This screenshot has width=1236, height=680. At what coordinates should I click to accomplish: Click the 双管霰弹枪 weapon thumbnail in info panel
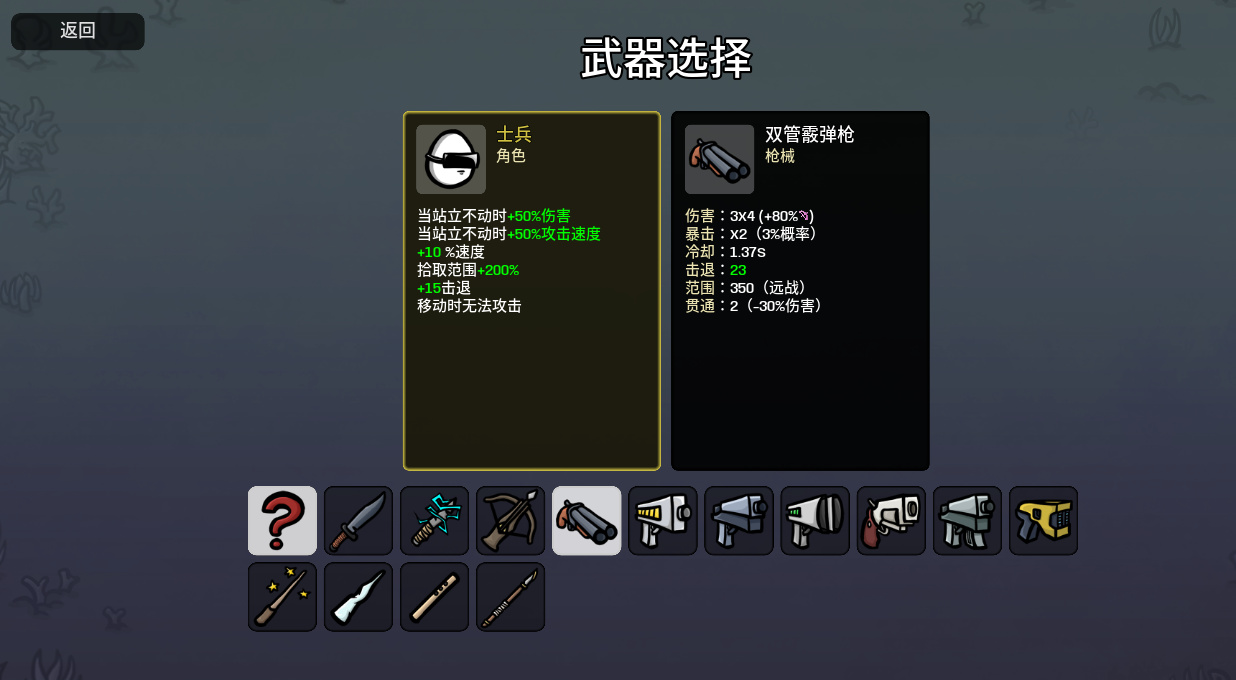[719, 159]
